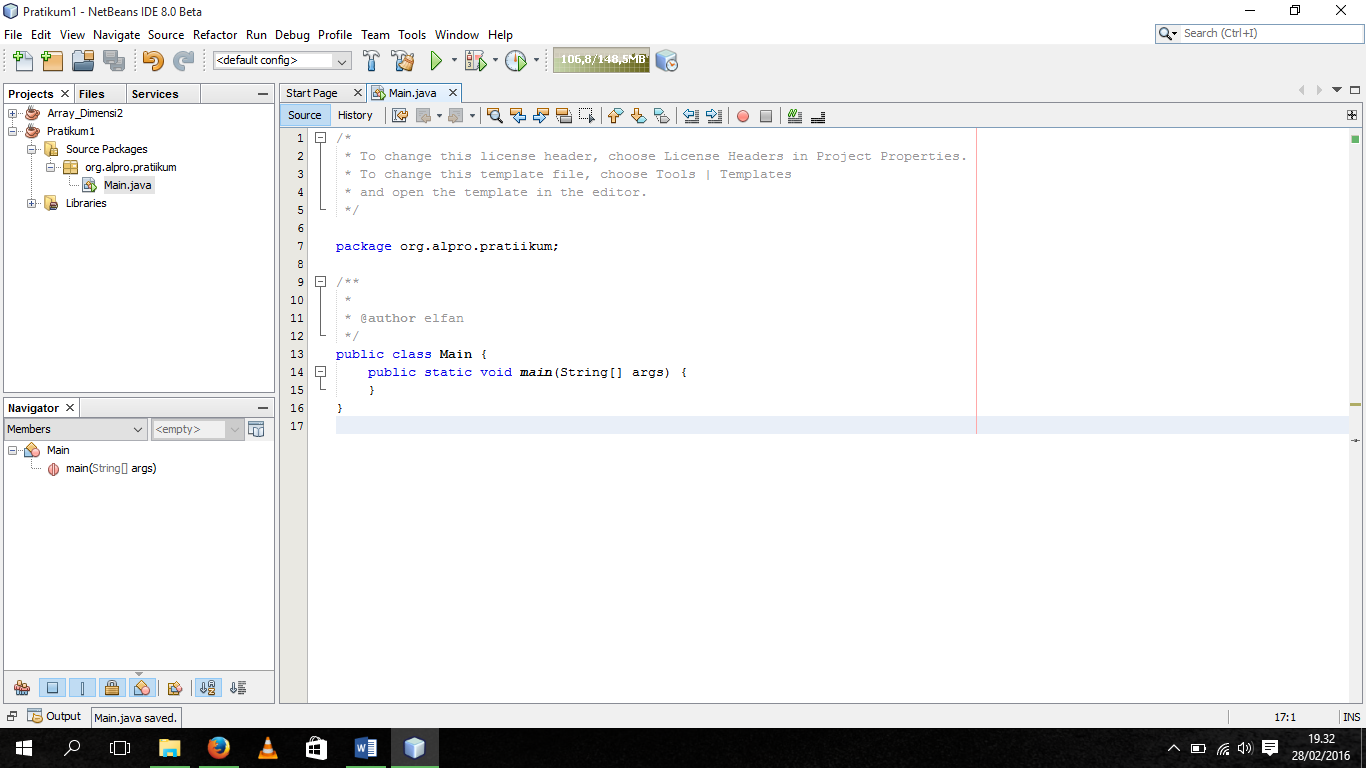The width and height of the screenshot is (1366, 768).
Task: Open the default config dropdown
Action: click(343, 60)
